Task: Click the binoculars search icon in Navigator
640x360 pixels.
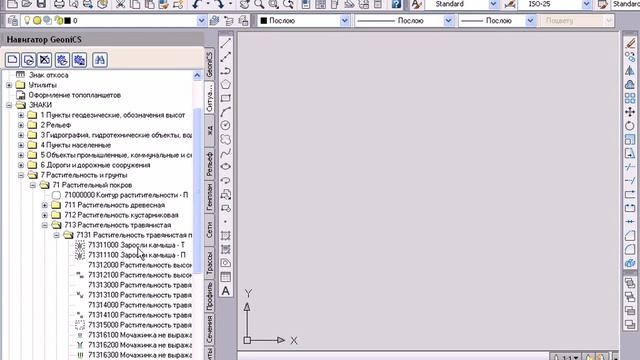Action: 100,60
